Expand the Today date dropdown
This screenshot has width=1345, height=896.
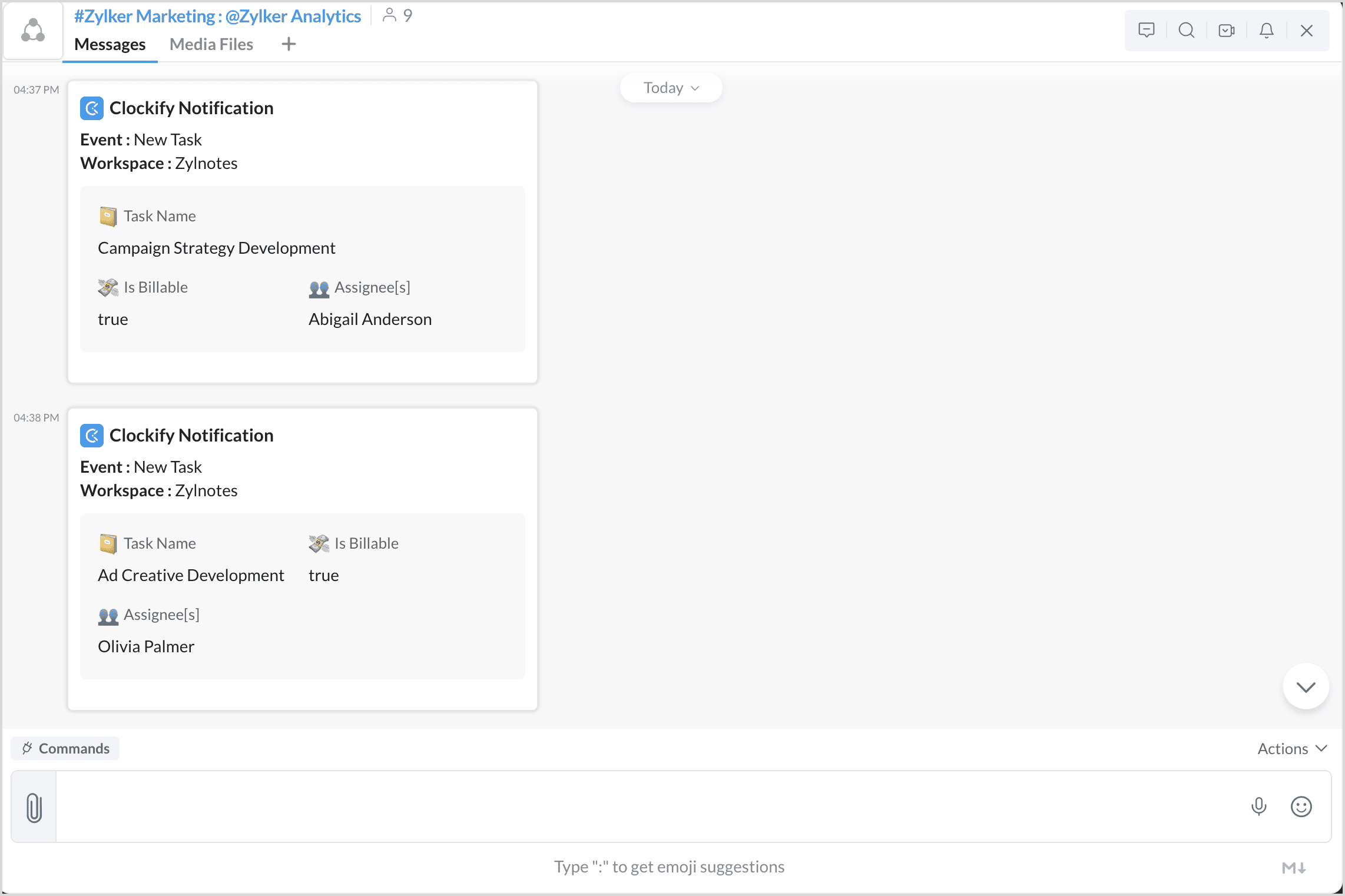pyautogui.click(x=671, y=88)
